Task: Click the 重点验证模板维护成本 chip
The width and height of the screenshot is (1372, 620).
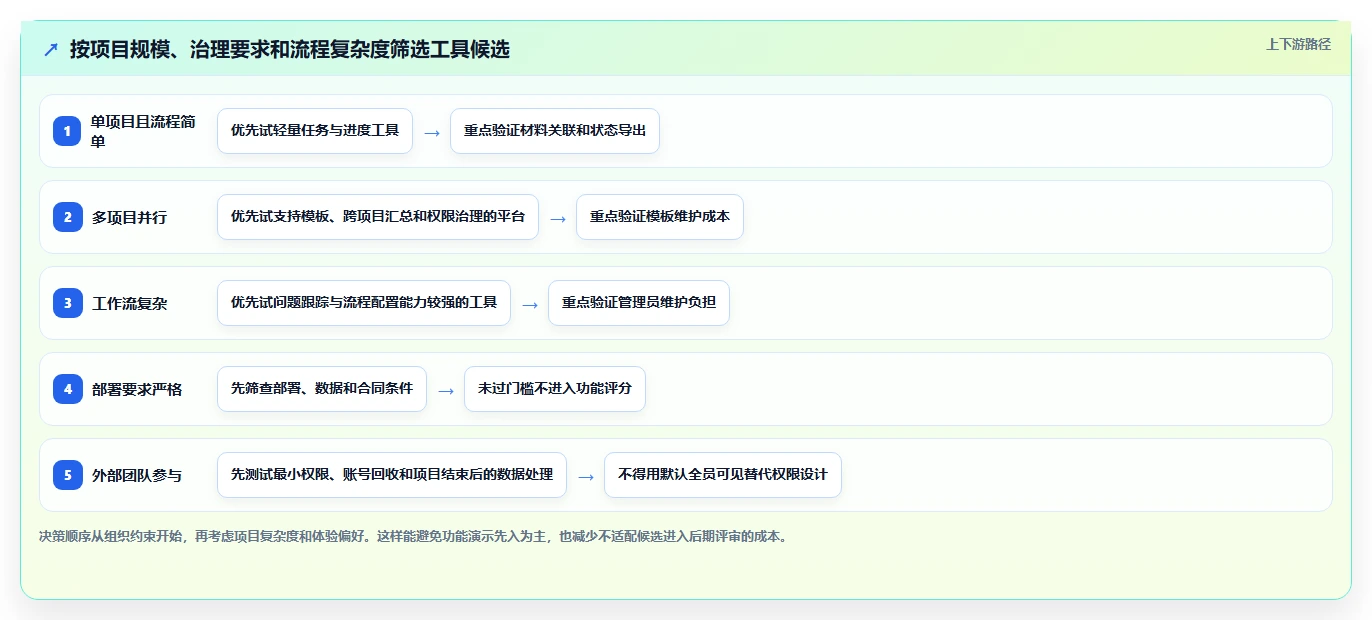Action: (660, 217)
